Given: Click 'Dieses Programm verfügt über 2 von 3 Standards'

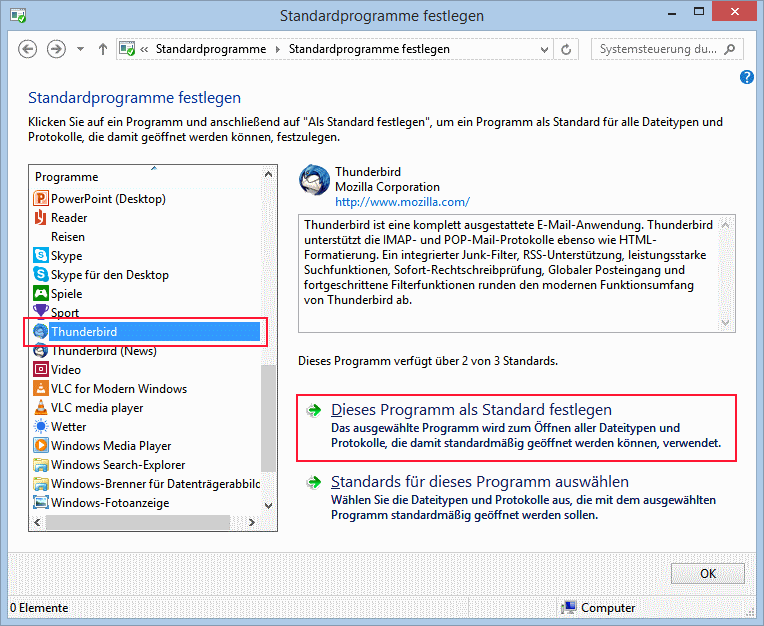Looking at the screenshot, I should click(x=428, y=361).
